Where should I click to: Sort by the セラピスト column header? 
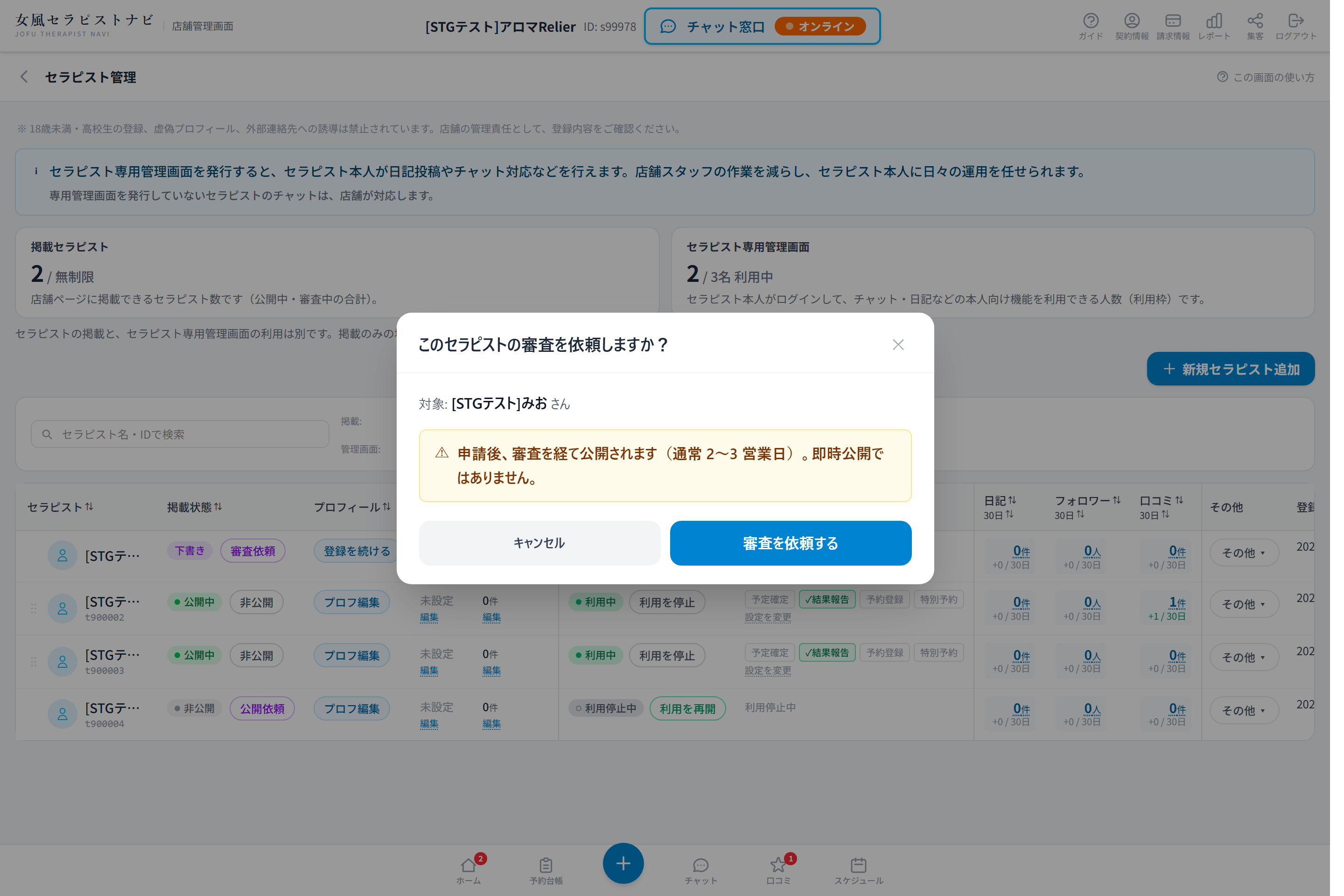60,507
